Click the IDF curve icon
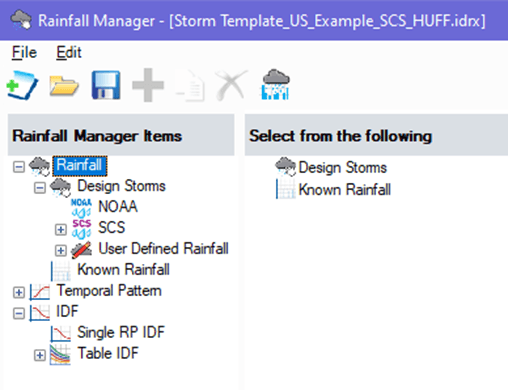The height and width of the screenshot is (390, 508). [x=40, y=313]
